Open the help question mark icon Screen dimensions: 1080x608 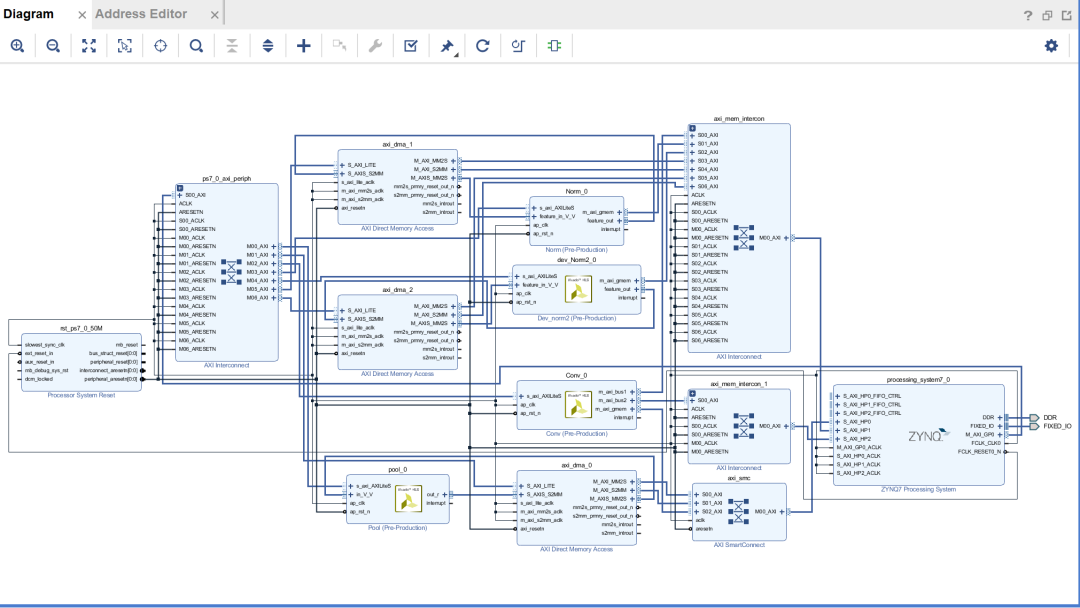coord(1027,15)
